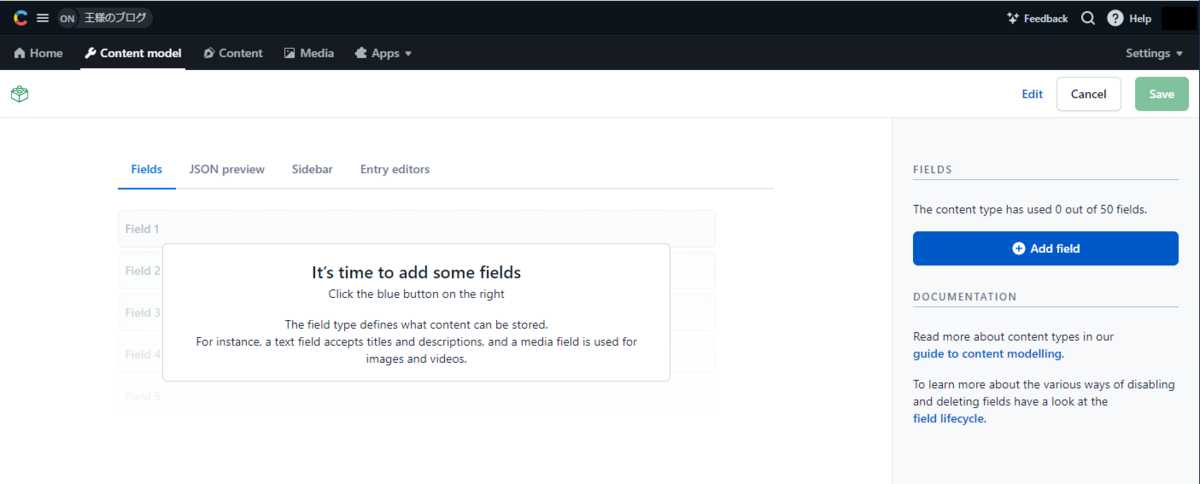
Task: Click the blue Add field button
Action: pyautogui.click(x=1046, y=248)
